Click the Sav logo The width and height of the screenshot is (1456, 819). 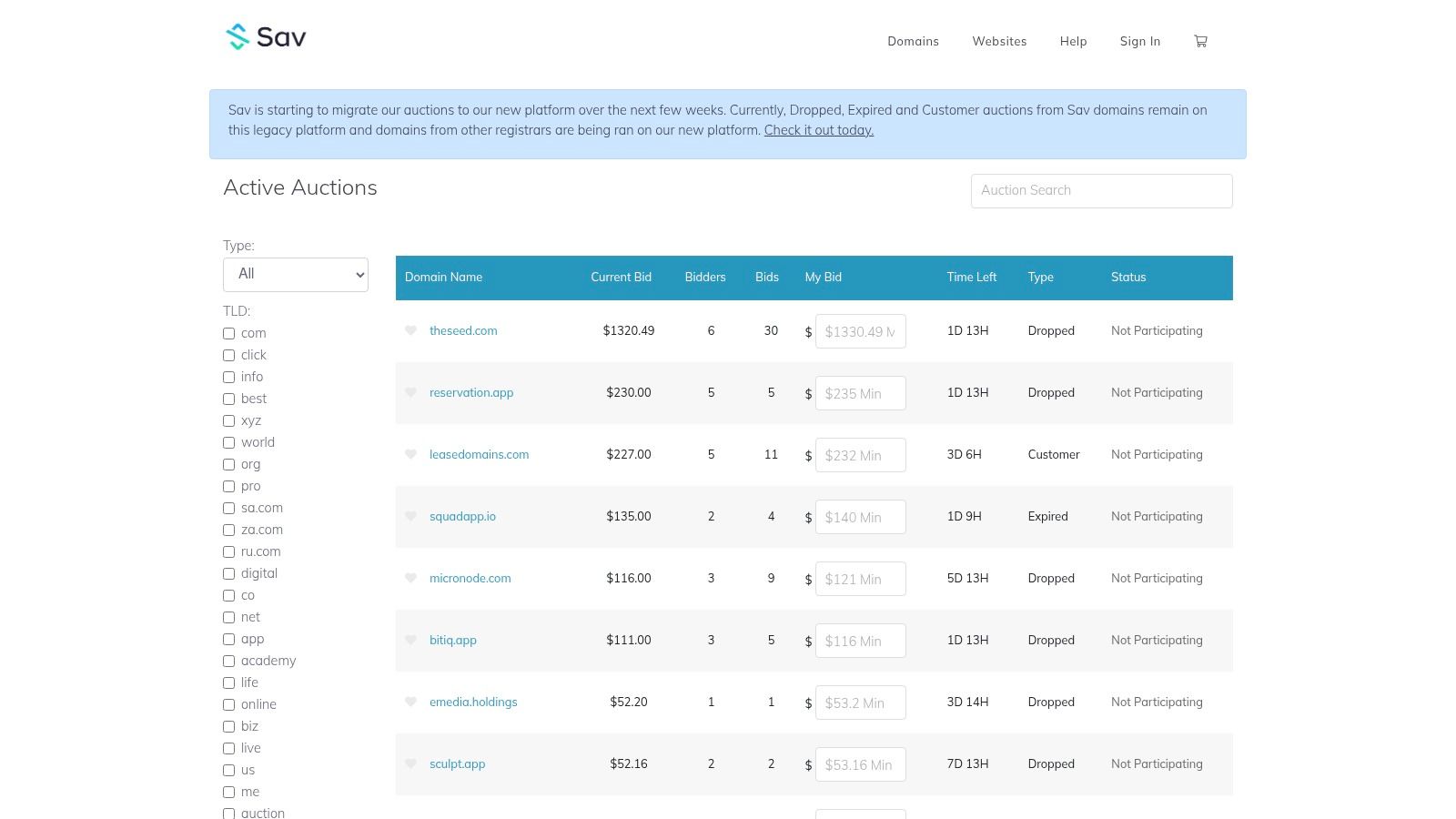pos(266,37)
